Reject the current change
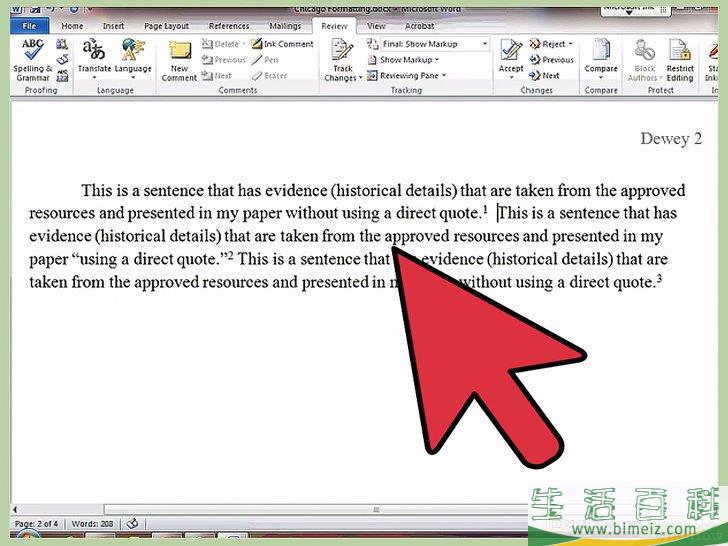Viewport: 728px width, 546px height. point(548,44)
